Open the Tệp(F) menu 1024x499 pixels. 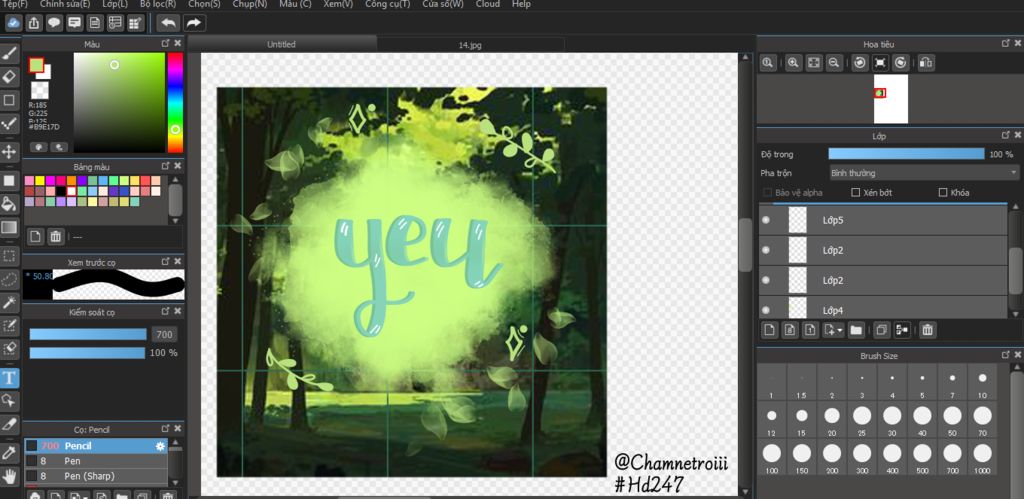click(x=14, y=4)
